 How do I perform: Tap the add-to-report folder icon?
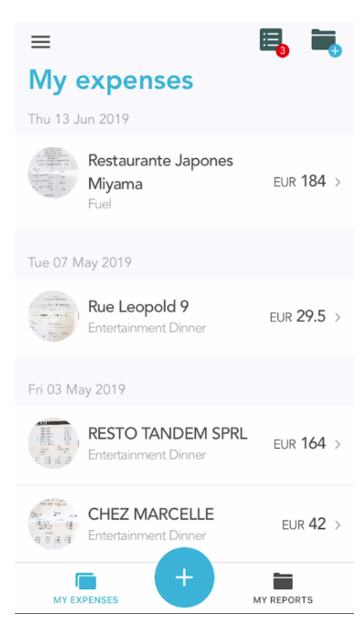click(x=324, y=40)
